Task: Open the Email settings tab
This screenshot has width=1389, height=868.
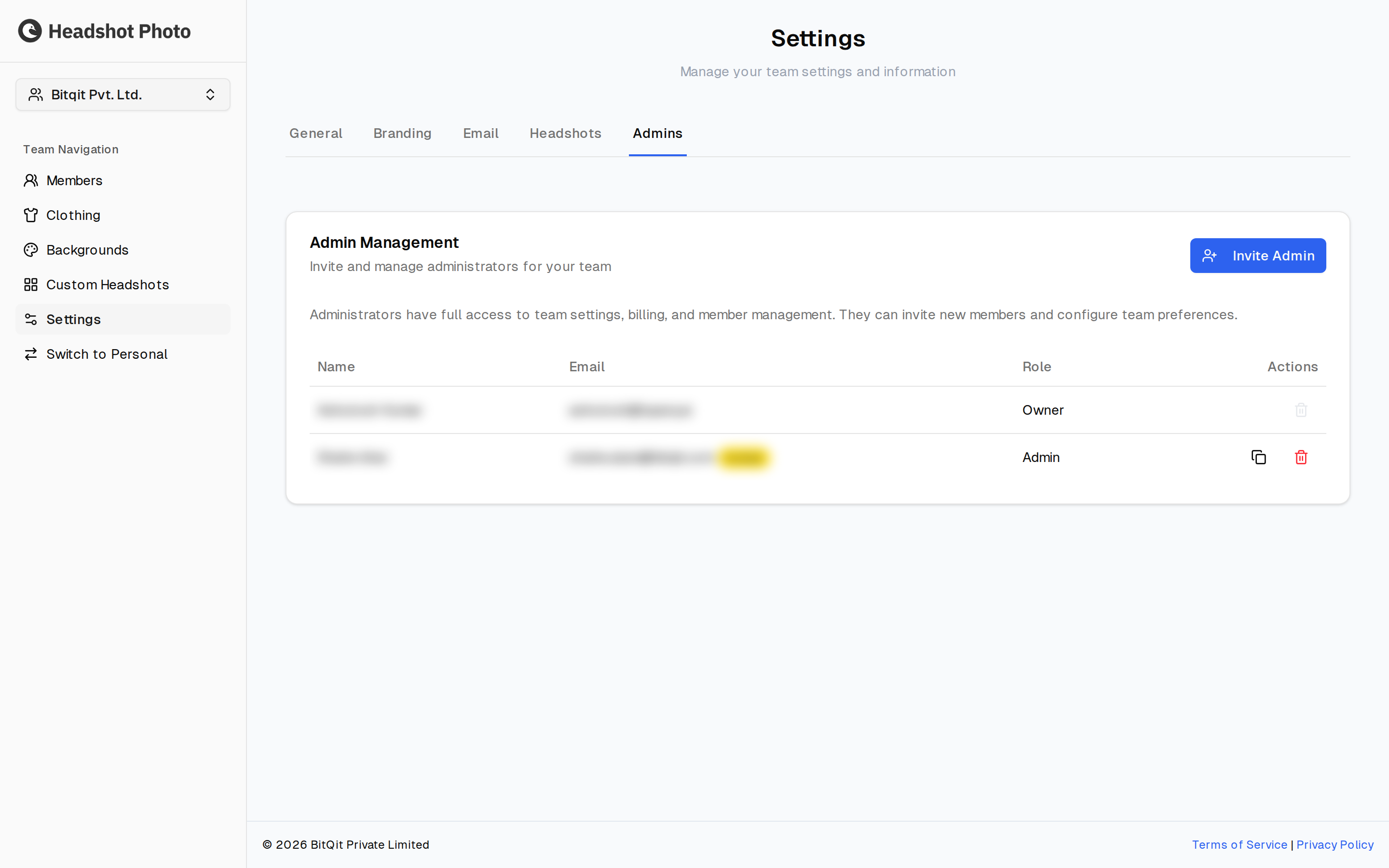Action: coord(481,133)
